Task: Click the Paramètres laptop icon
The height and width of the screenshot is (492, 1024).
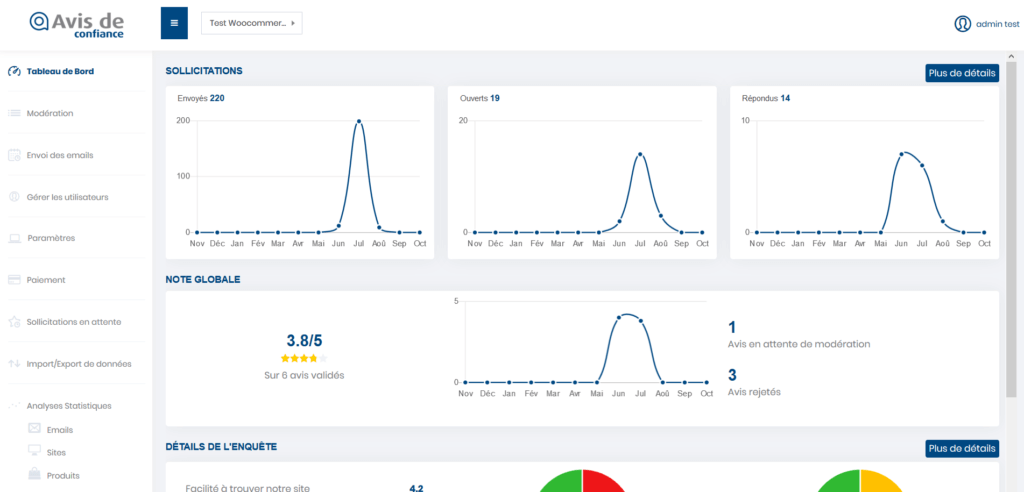Action: (14, 238)
